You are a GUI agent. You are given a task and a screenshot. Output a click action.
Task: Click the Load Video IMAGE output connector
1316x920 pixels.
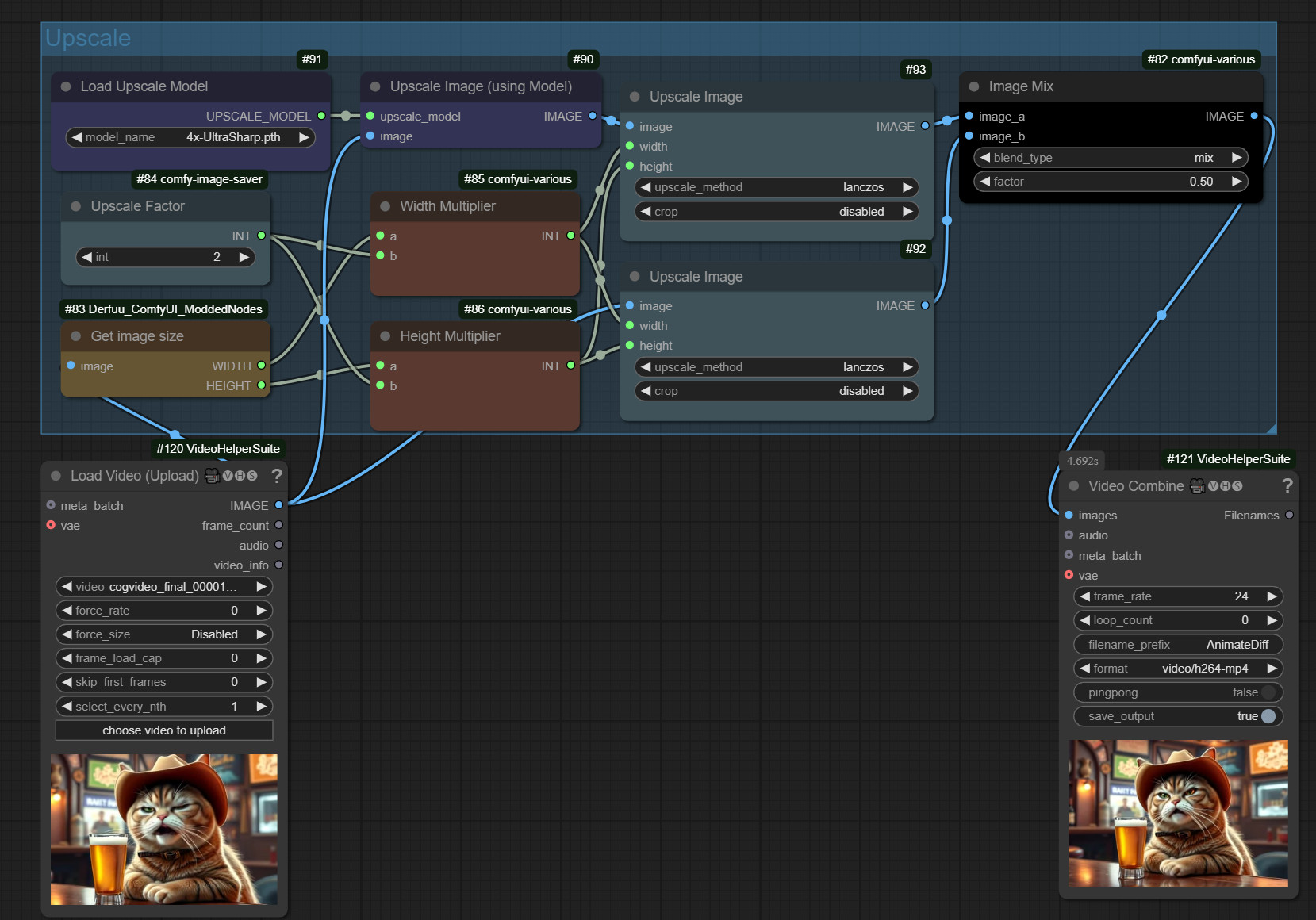[x=278, y=505]
